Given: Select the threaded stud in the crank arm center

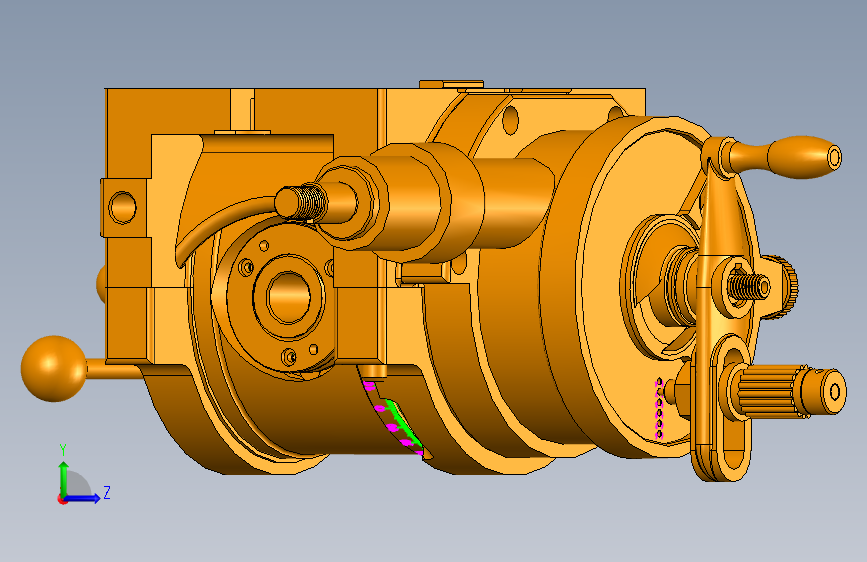Looking at the screenshot, I should point(749,286).
